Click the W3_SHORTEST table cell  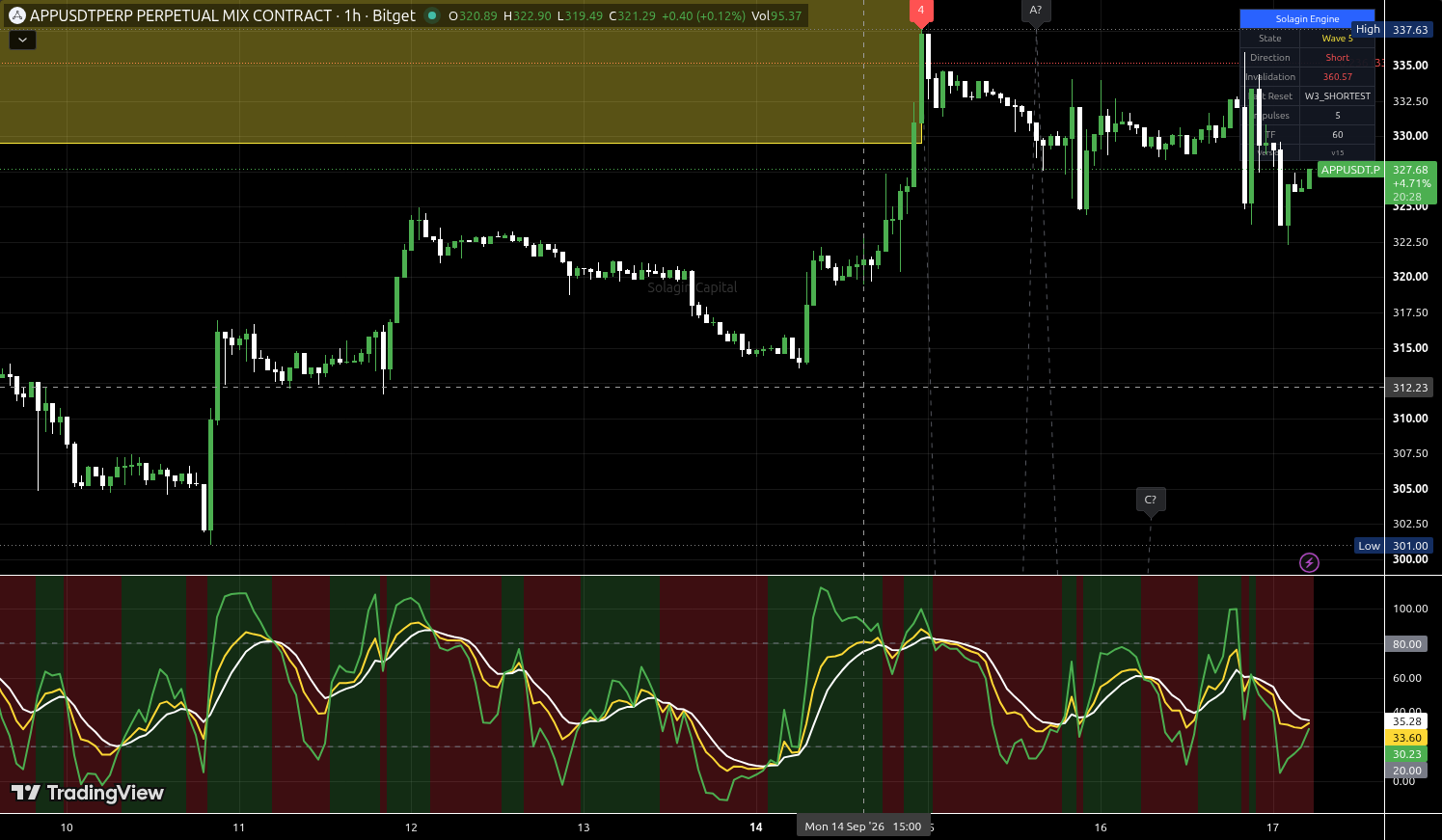[1337, 96]
